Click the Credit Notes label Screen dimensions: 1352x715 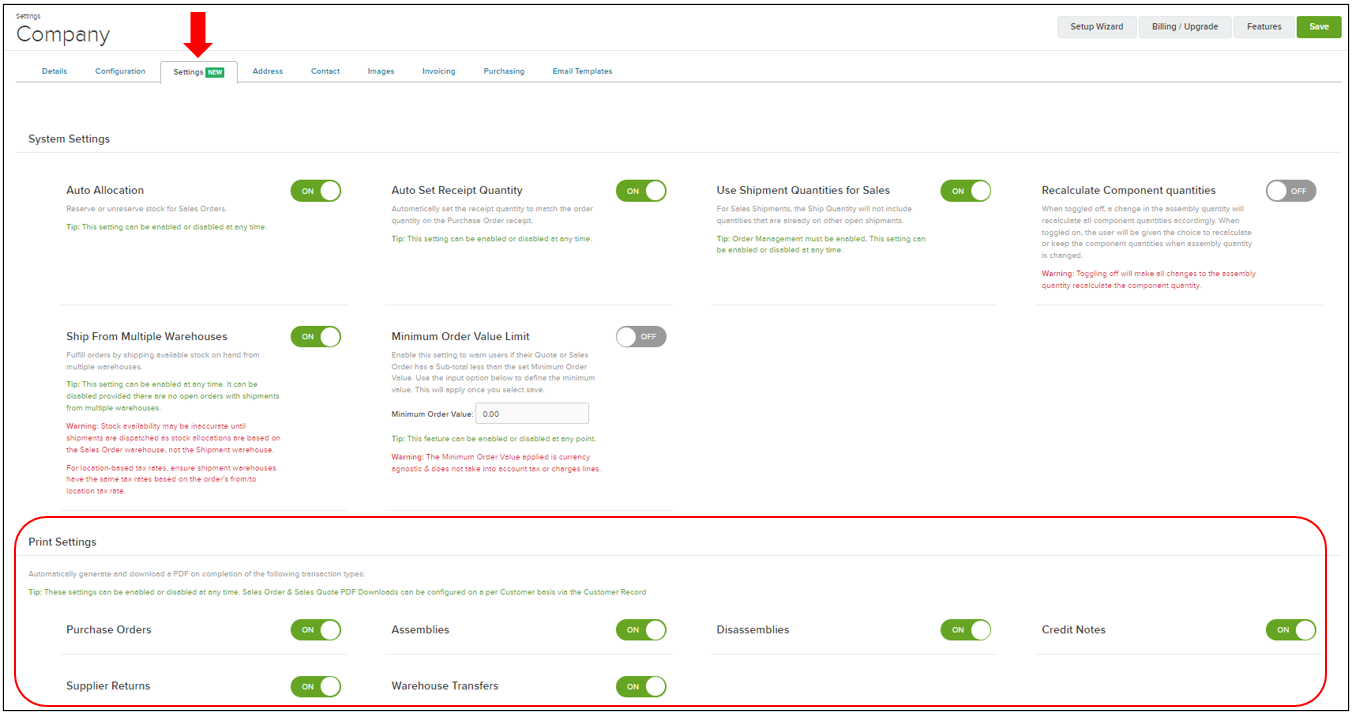coord(1074,630)
